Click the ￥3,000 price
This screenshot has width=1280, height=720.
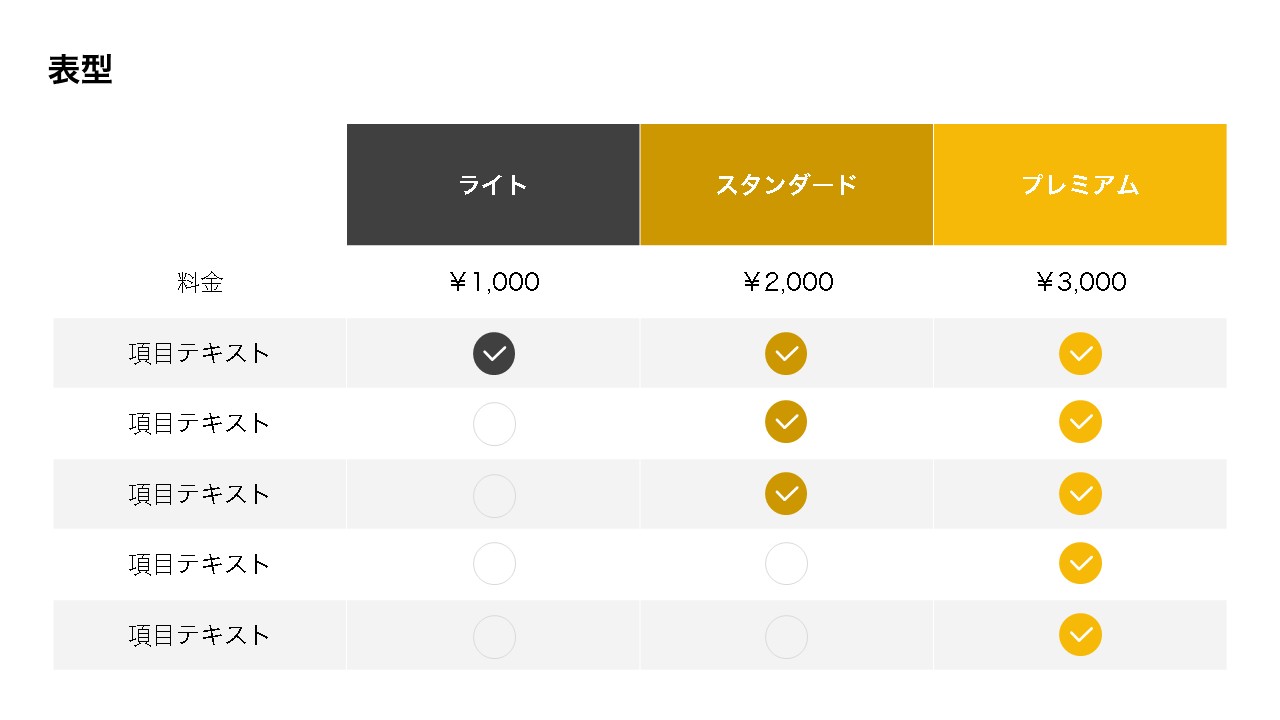coord(1080,283)
